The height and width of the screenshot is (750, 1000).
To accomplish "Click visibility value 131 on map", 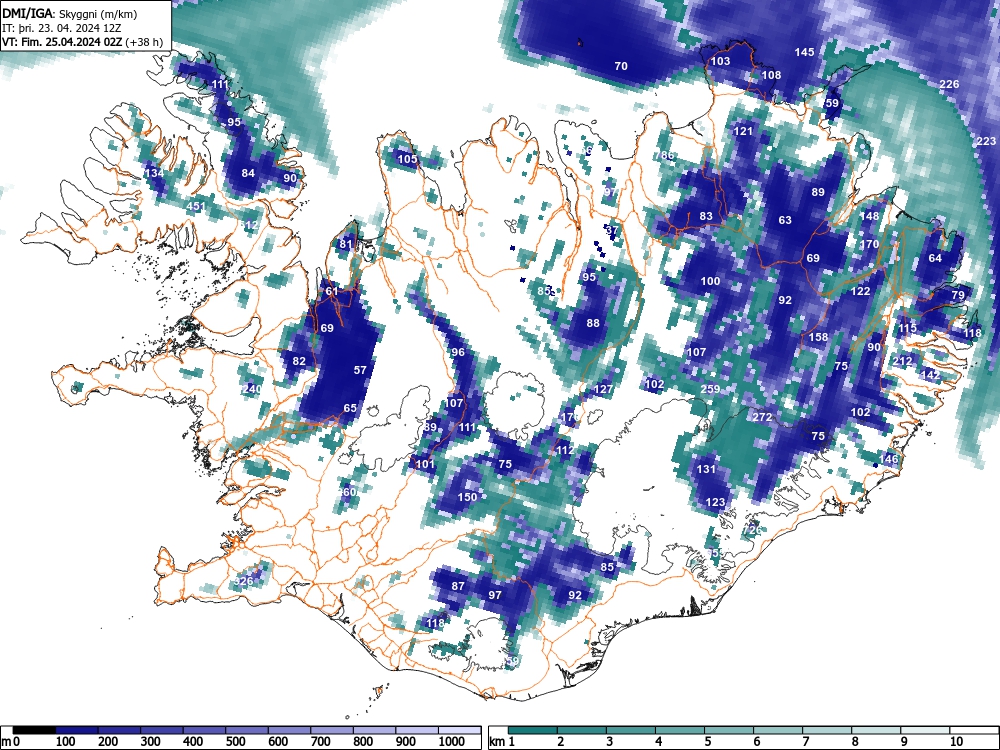I will tap(706, 469).
